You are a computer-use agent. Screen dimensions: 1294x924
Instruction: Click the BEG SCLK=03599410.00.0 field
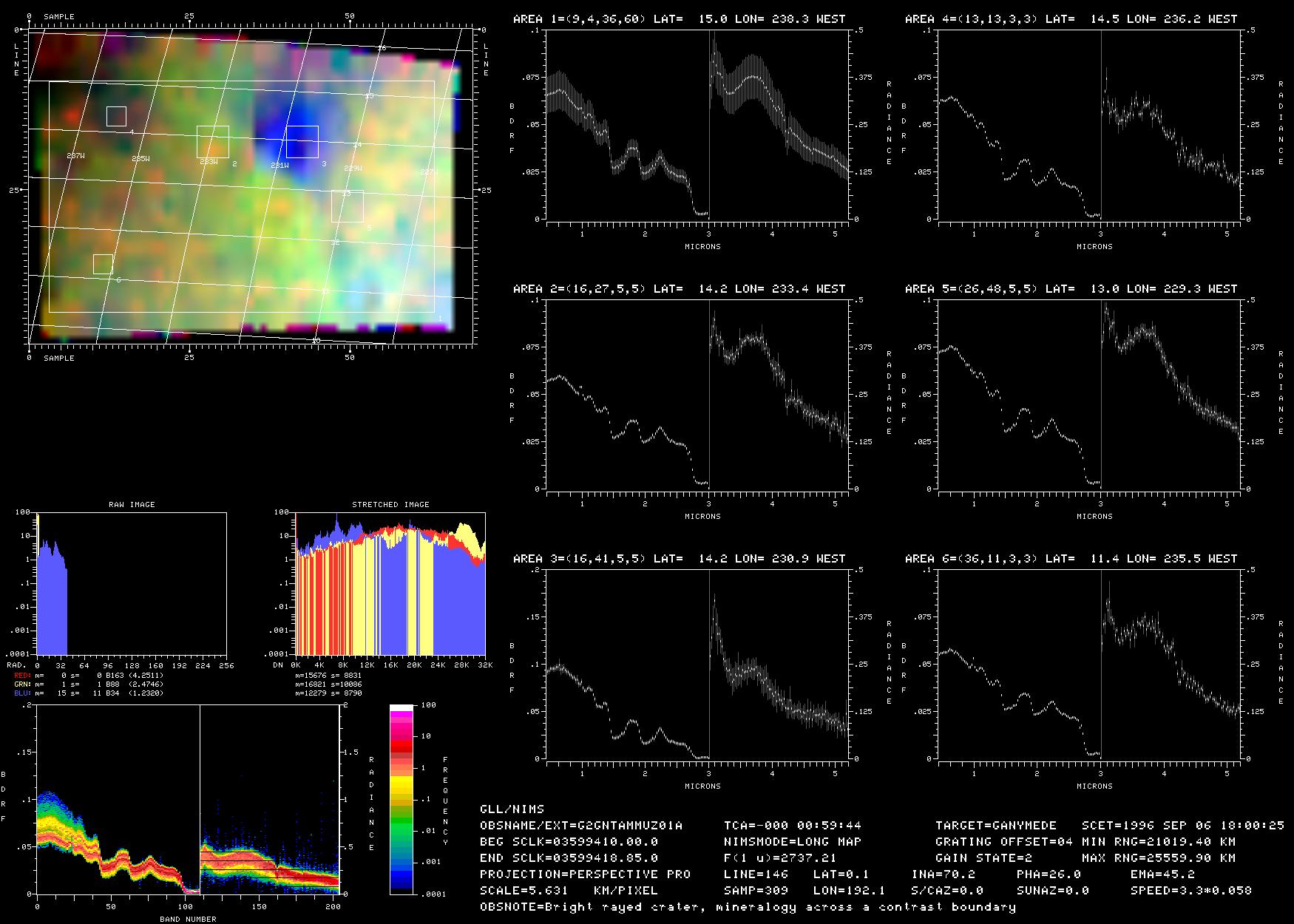coord(569,841)
